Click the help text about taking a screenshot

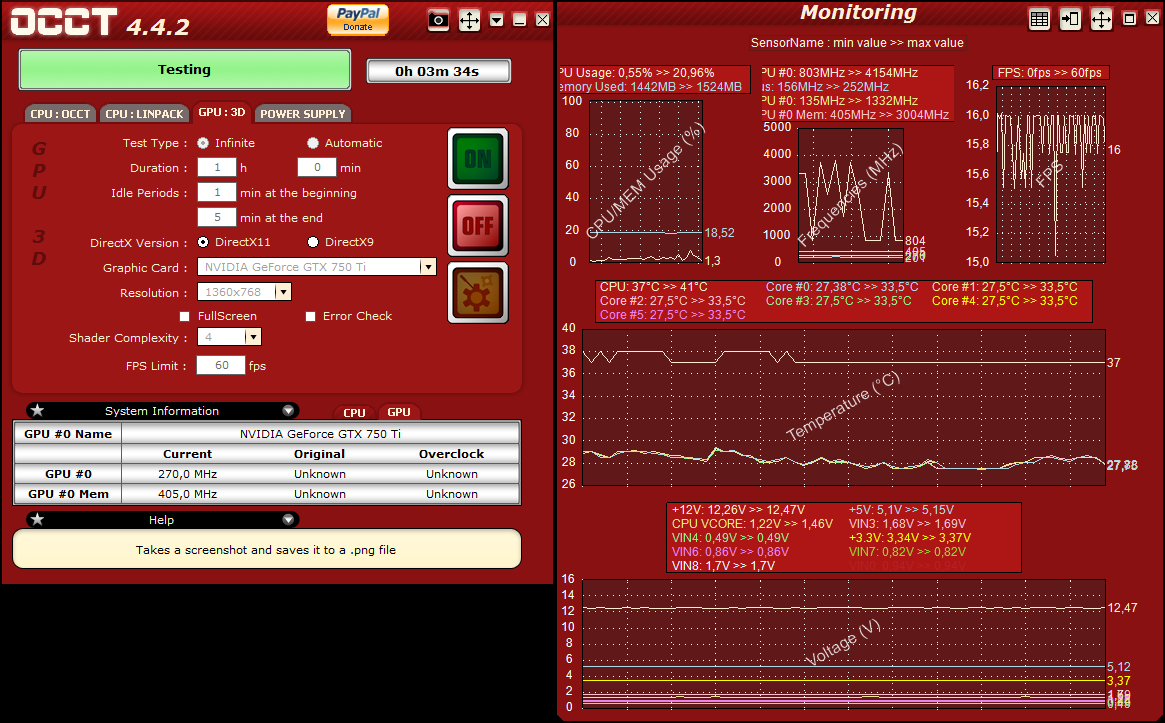point(266,550)
